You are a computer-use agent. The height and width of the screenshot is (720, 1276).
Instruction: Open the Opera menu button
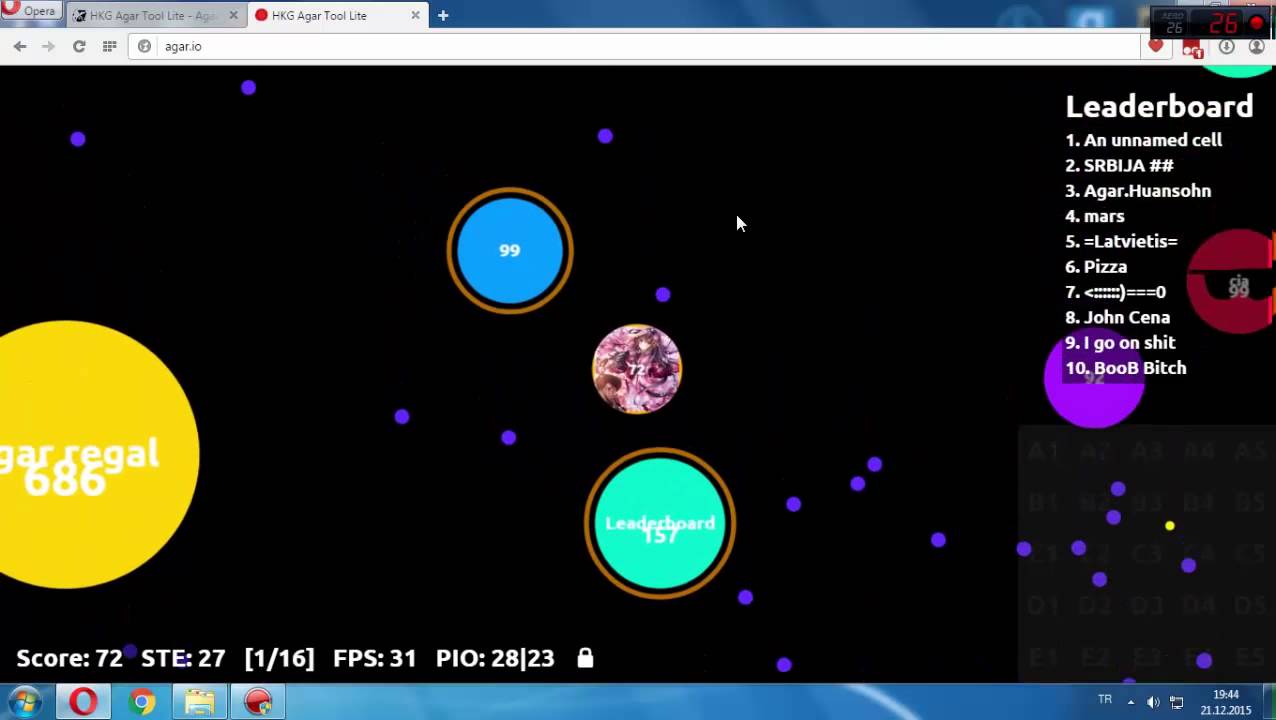(x=30, y=12)
